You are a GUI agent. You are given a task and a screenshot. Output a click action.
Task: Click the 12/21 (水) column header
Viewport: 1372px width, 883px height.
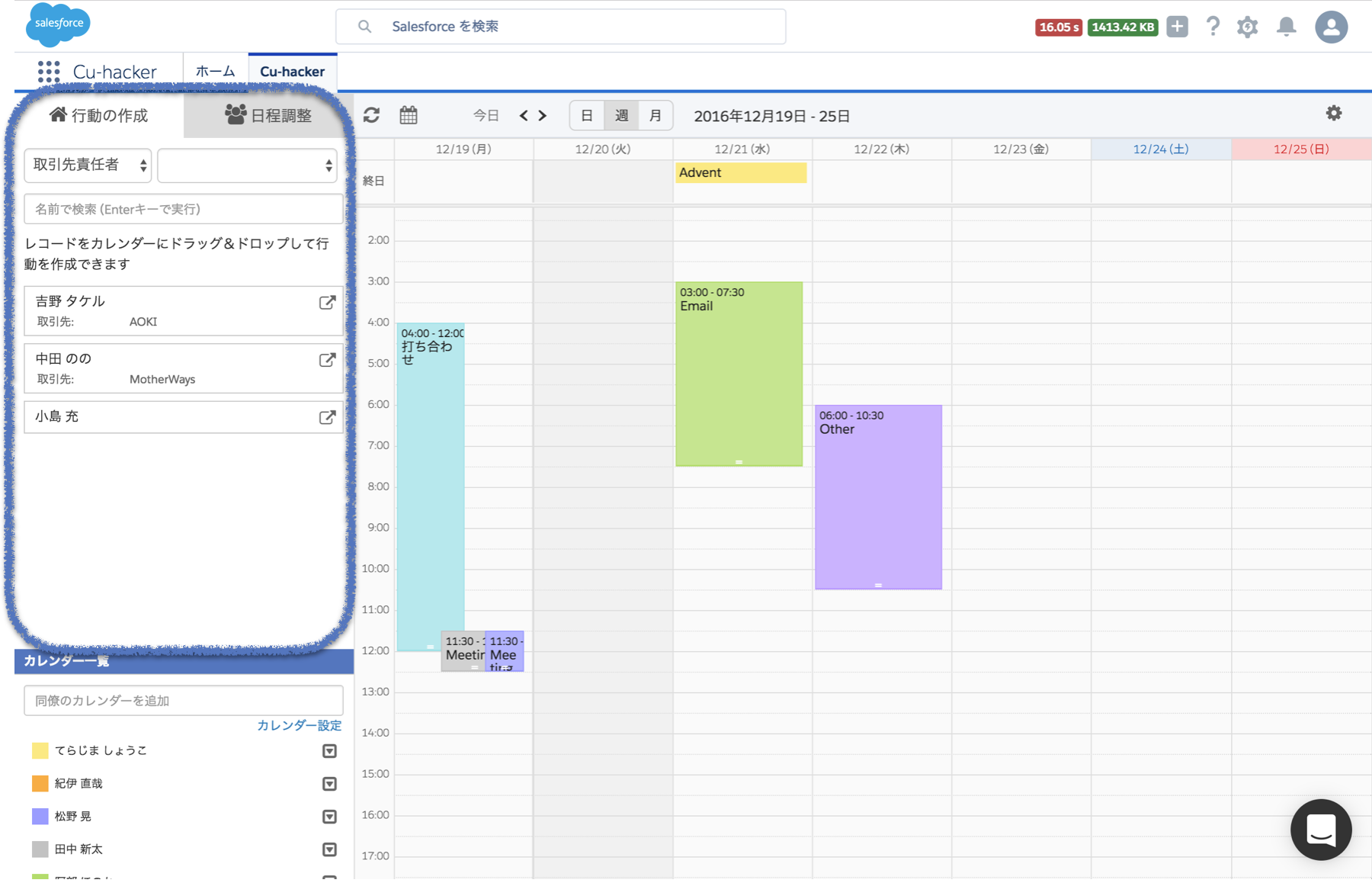[x=742, y=149]
